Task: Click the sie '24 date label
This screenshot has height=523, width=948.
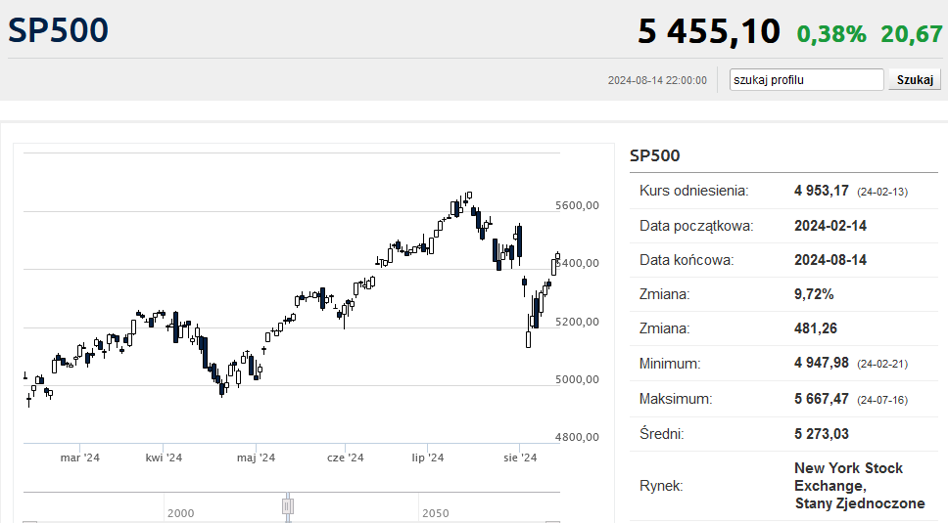Action: [x=520, y=458]
